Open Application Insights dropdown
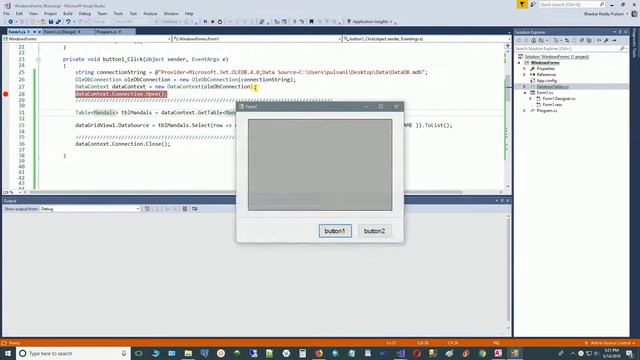640x360 pixels. (x=370, y=22)
